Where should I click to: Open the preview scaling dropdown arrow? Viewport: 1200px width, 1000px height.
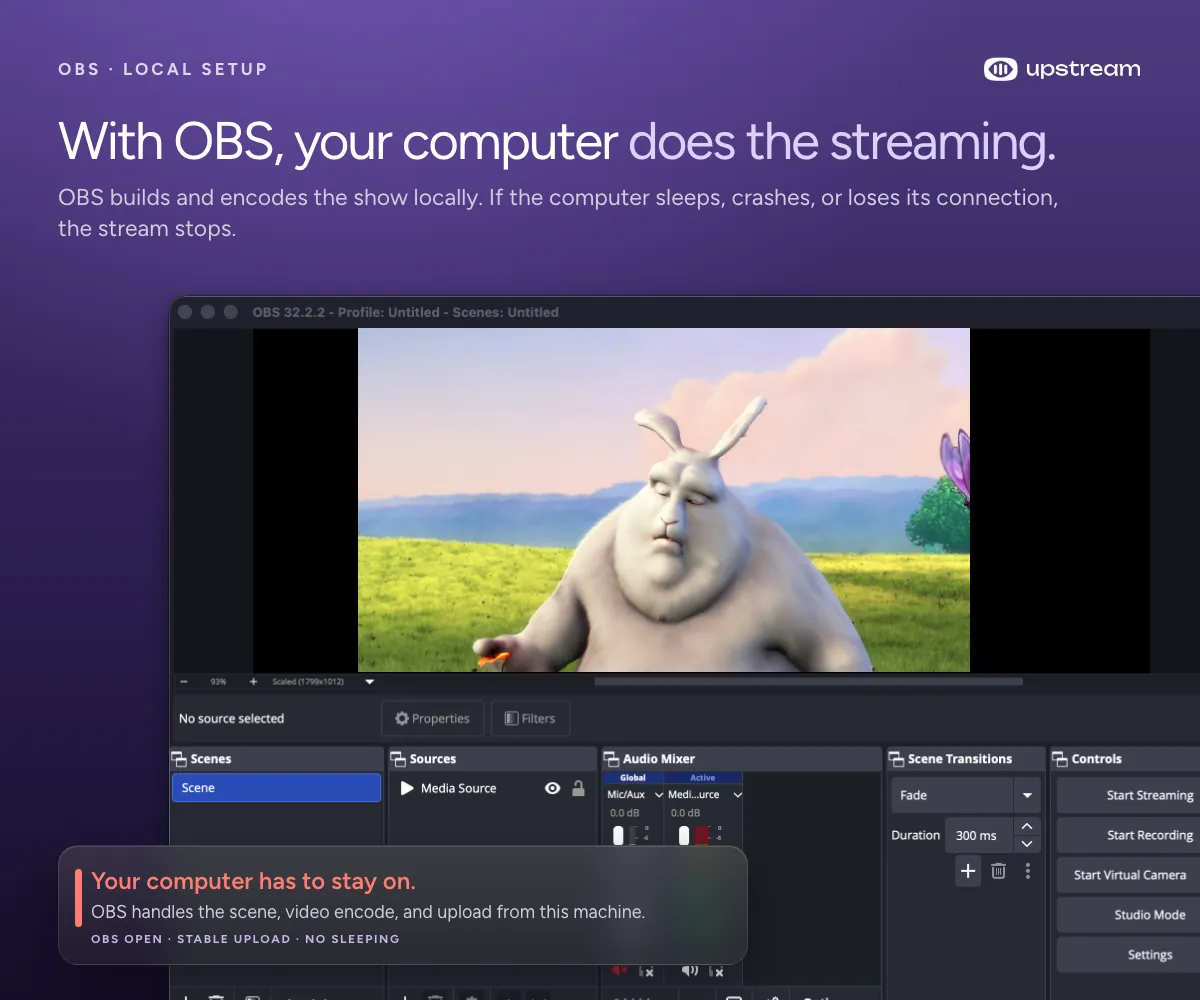pyautogui.click(x=370, y=682)
